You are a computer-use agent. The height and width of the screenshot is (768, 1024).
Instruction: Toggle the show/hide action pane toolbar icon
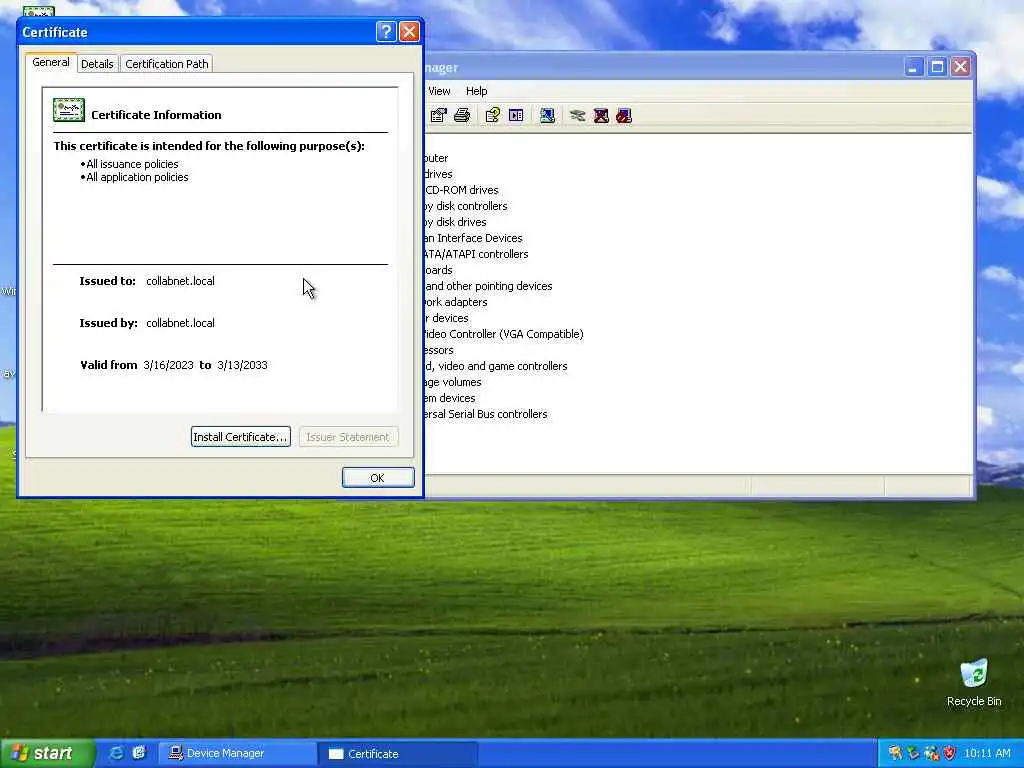[x=516, y=116]
